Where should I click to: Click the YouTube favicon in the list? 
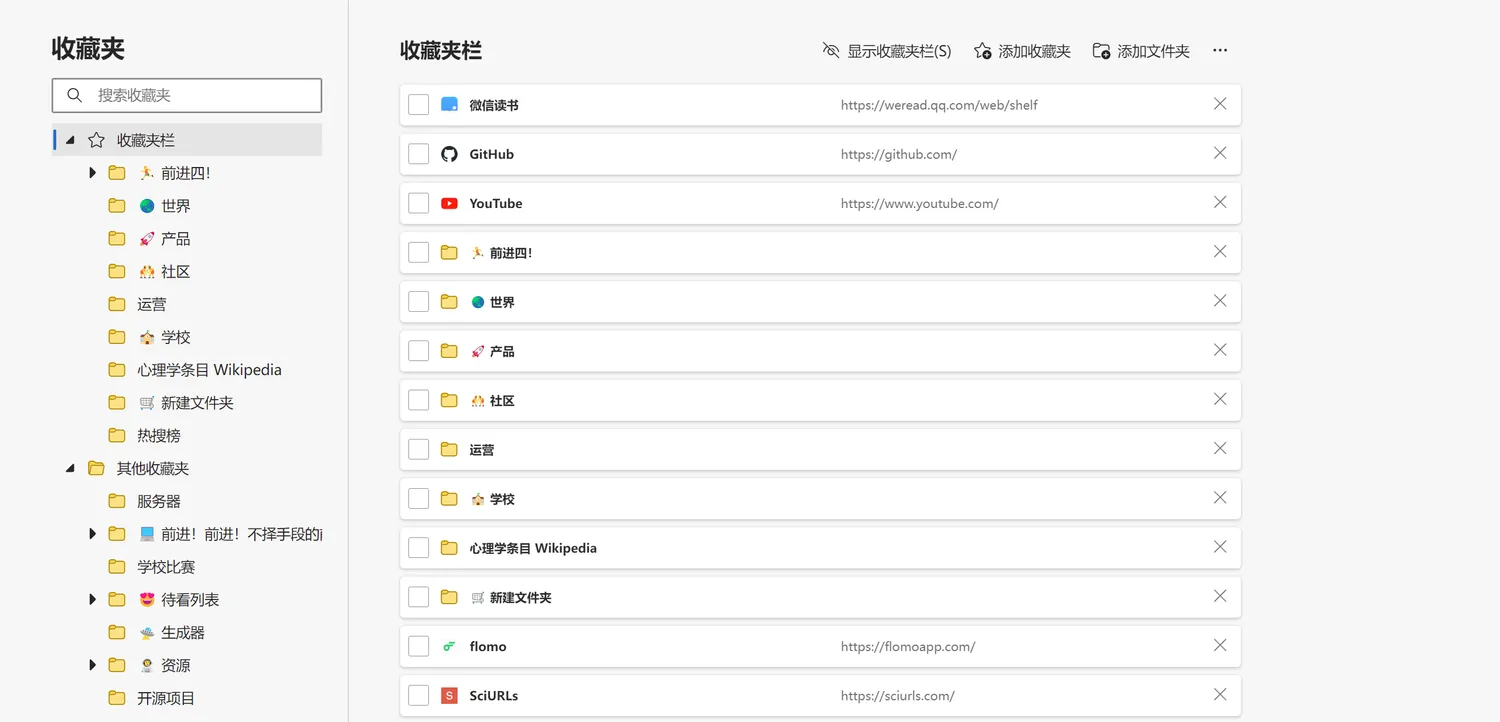coord(449,203)
